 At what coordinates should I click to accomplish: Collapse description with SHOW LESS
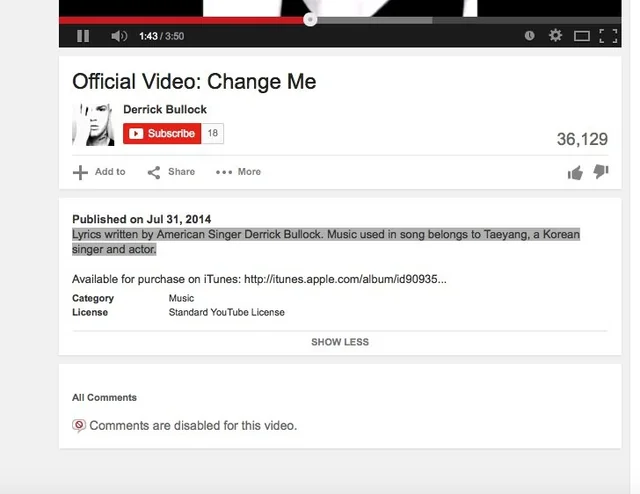point(339,342)
